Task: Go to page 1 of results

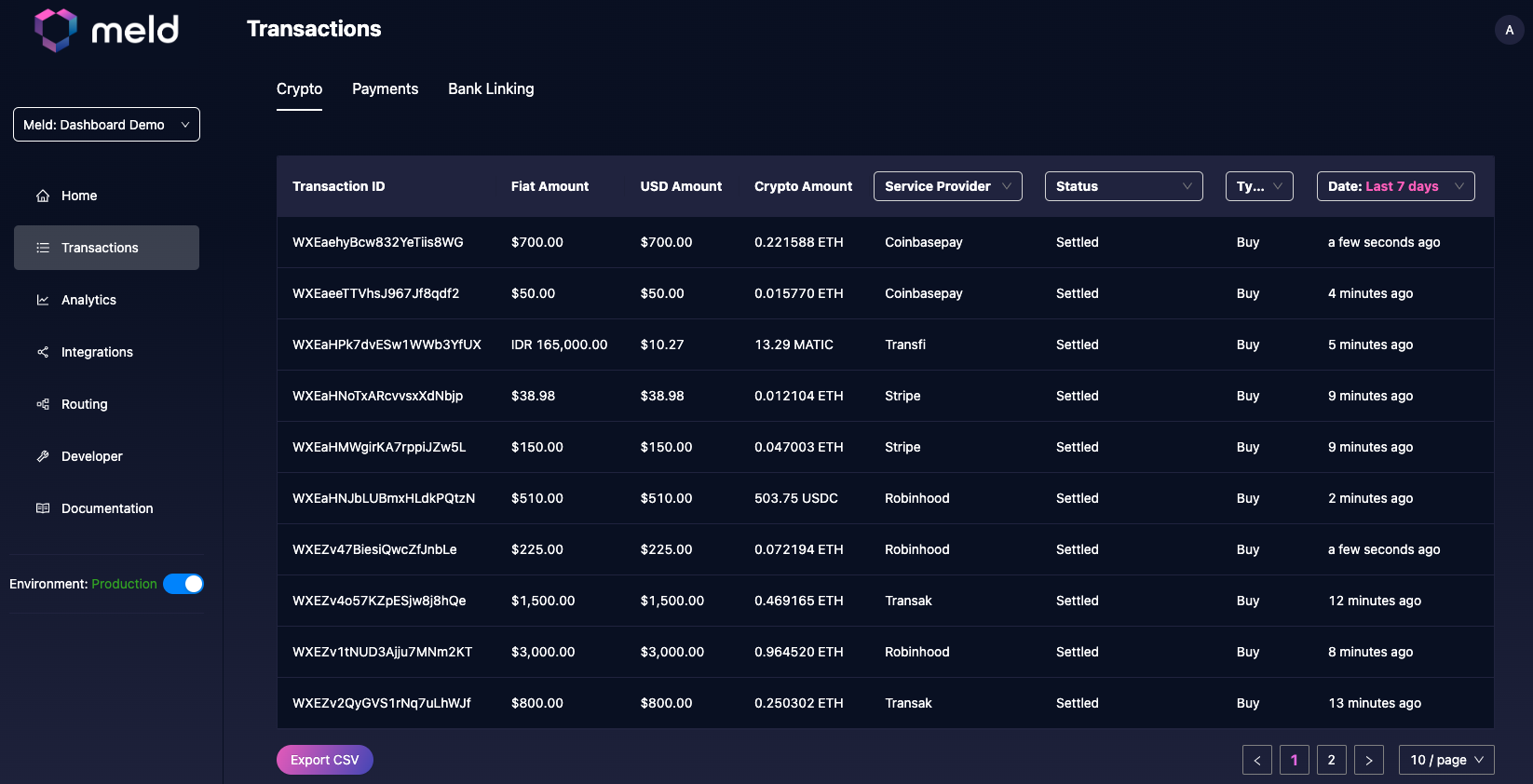Action: click(x=1295, y=760)
